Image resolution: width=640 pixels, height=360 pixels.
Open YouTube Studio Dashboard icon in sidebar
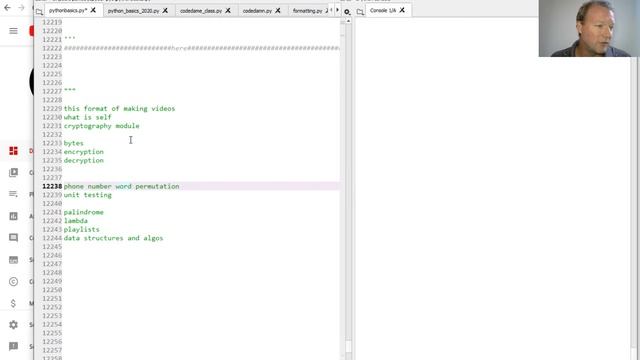(x=13, y=151)
